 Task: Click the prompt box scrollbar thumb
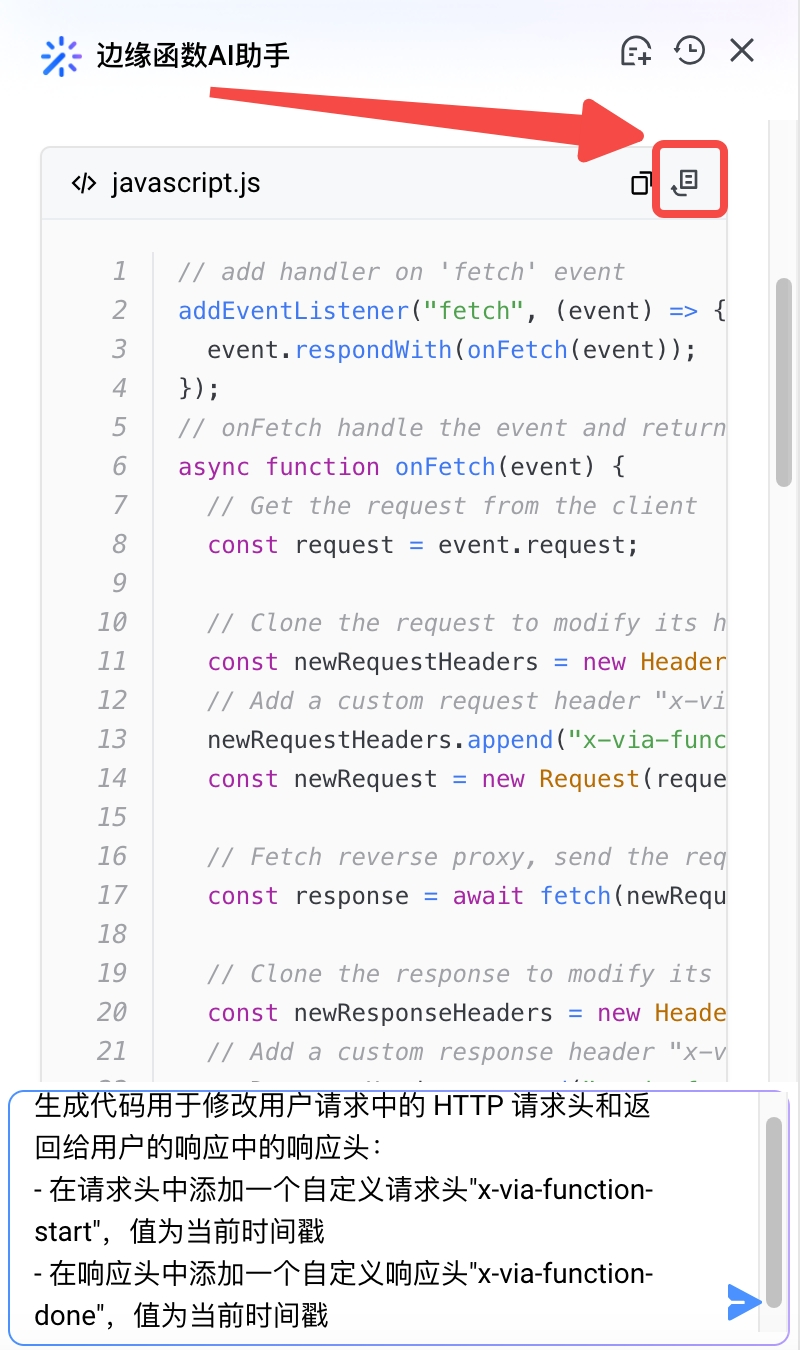pyautogui.click(x=773, y=1210)
